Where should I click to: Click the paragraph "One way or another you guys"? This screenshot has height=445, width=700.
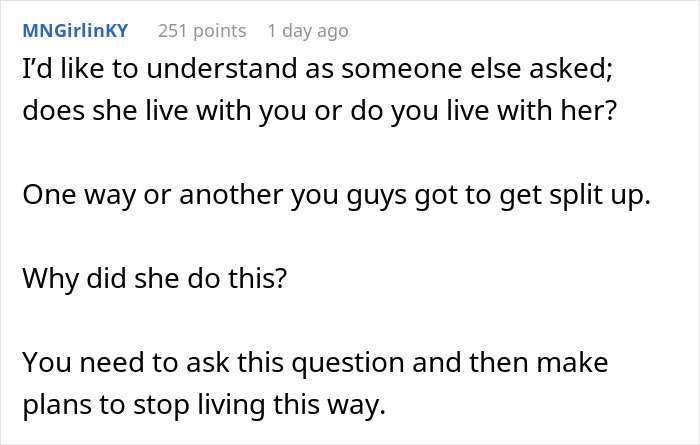(336, 196)
